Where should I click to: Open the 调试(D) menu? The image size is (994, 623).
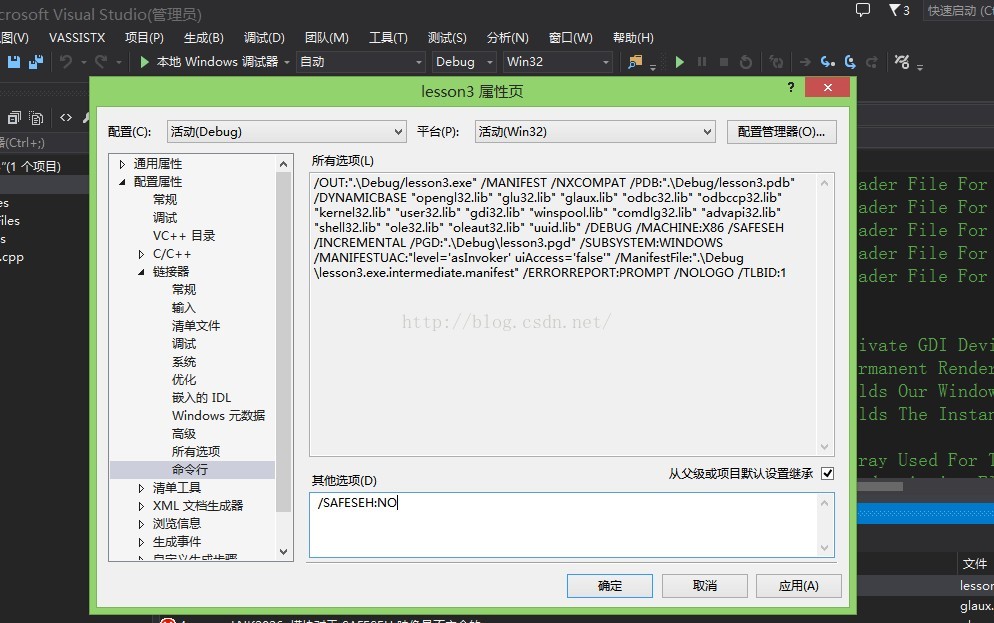264,37
